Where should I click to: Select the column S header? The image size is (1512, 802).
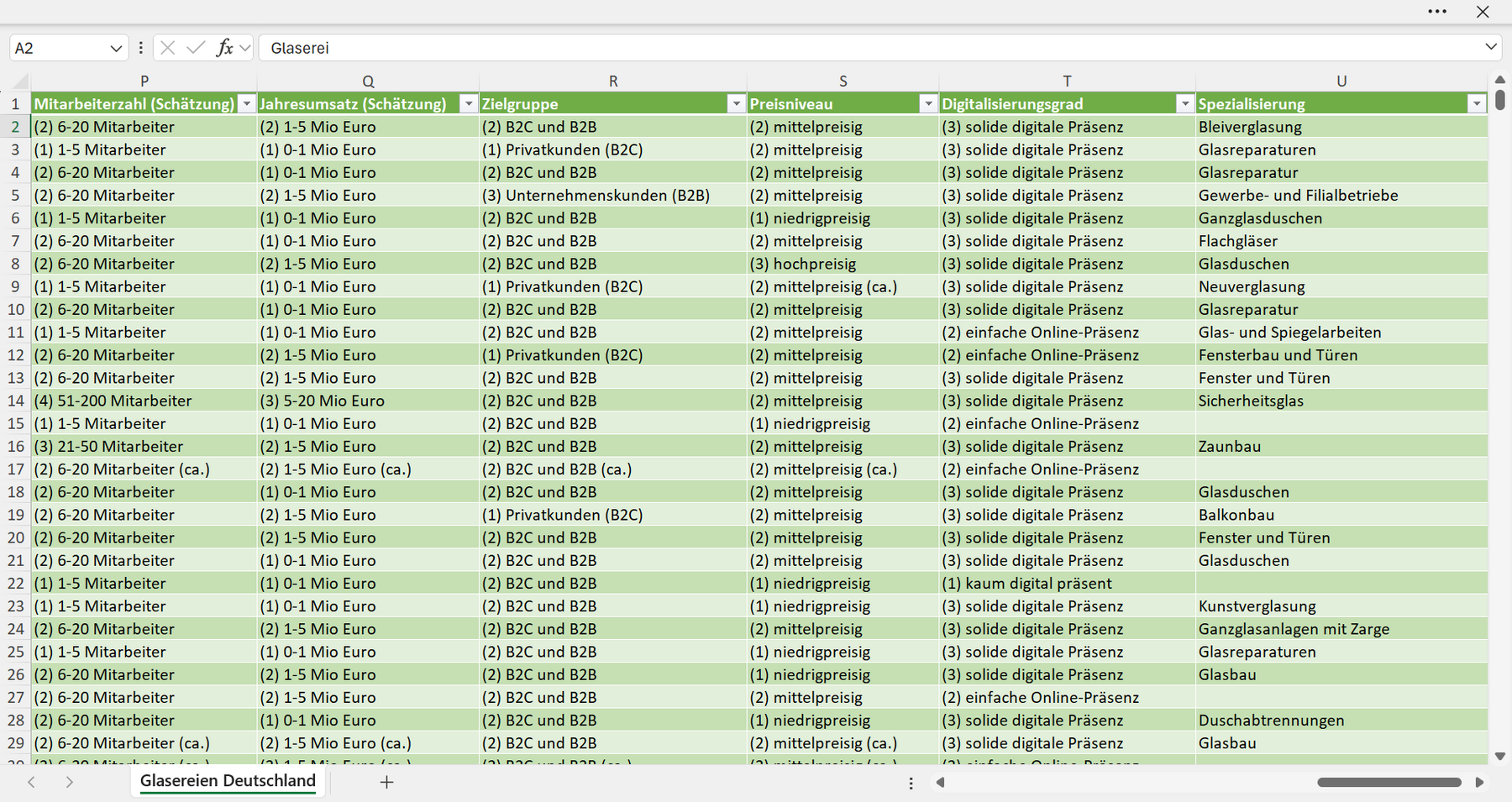click(843, 81)
